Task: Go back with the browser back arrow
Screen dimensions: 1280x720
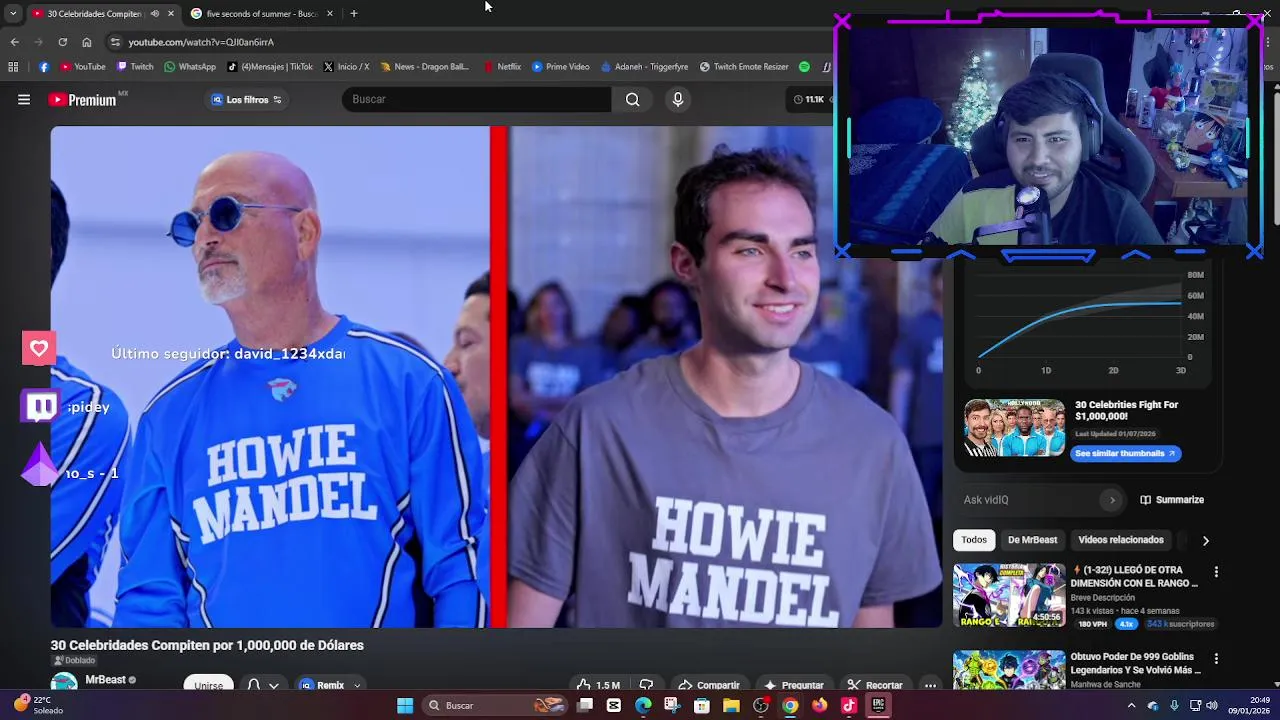Action: [14, 42]
